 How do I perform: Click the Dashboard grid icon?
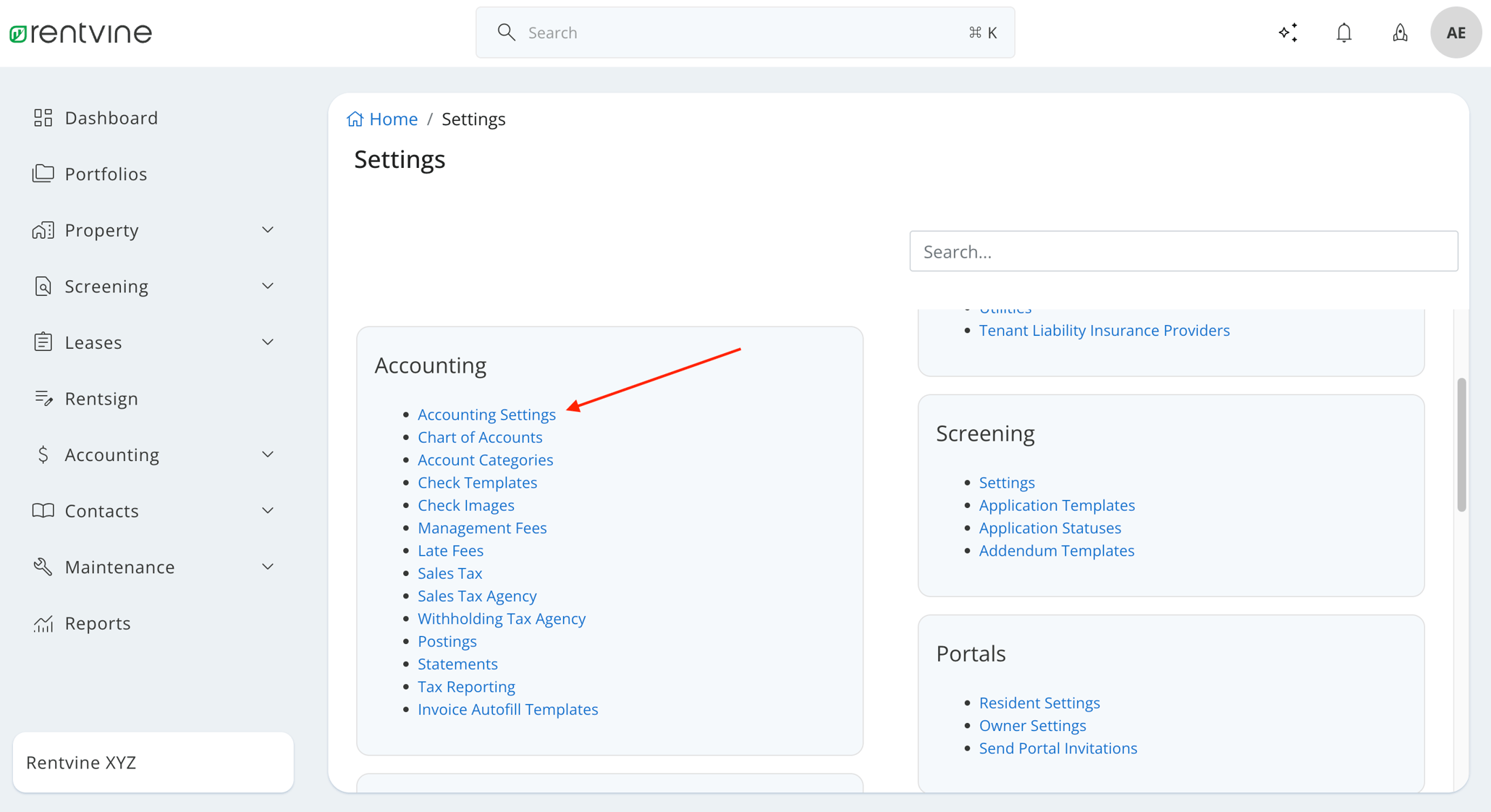43,117
